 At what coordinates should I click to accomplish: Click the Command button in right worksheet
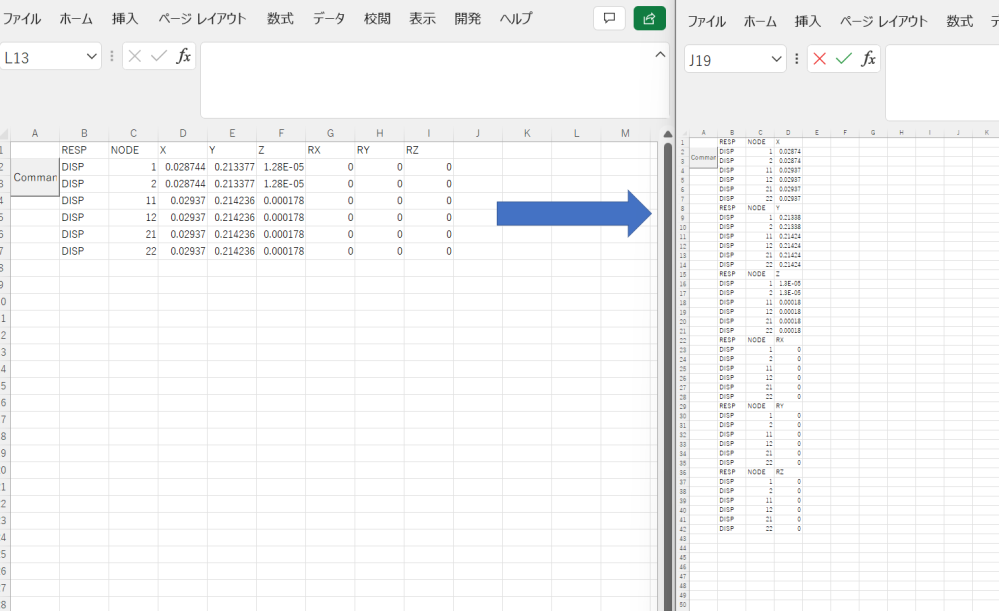coord(703,157)
